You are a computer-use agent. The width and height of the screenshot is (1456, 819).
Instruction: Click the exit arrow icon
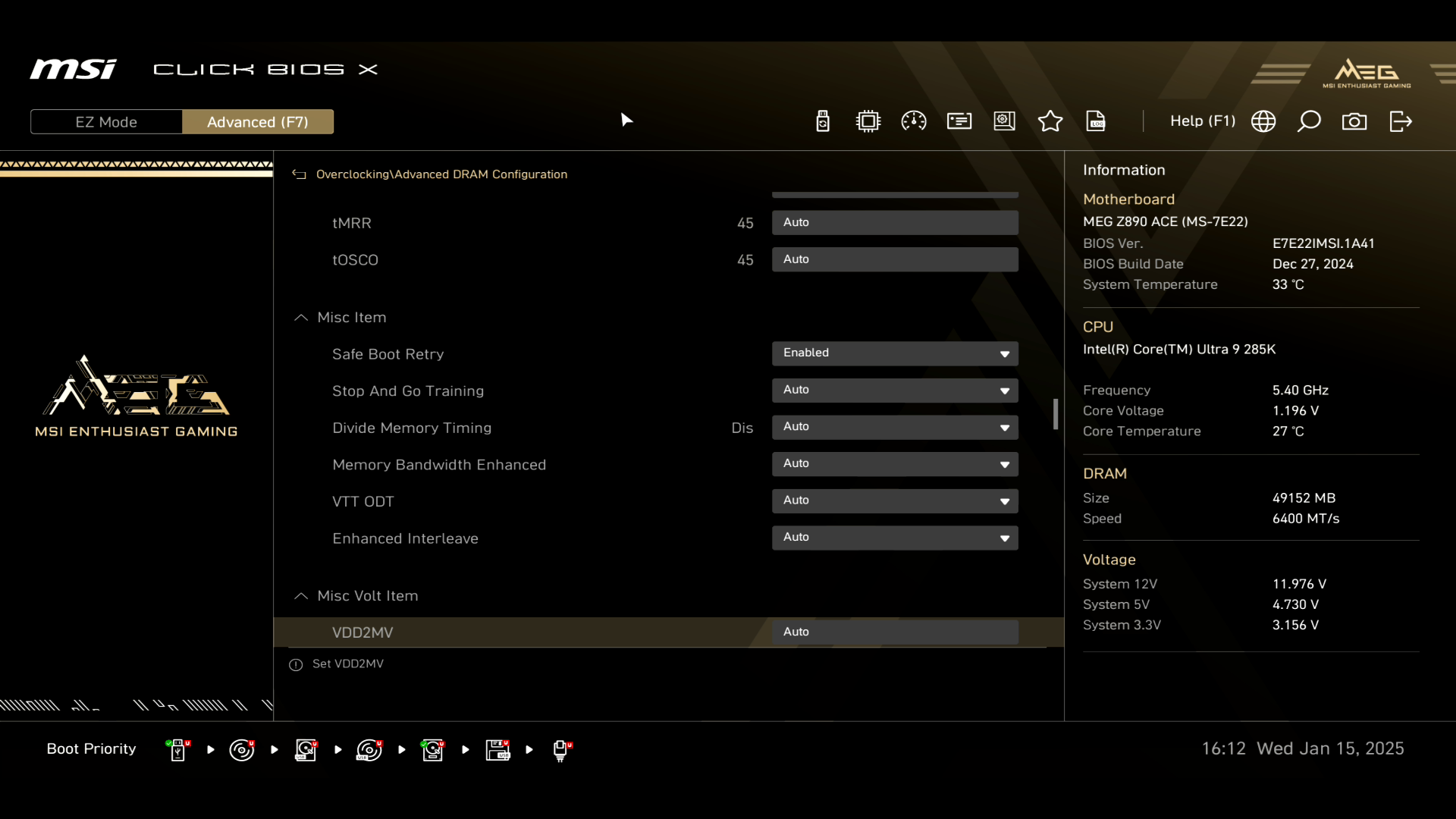1401,121
